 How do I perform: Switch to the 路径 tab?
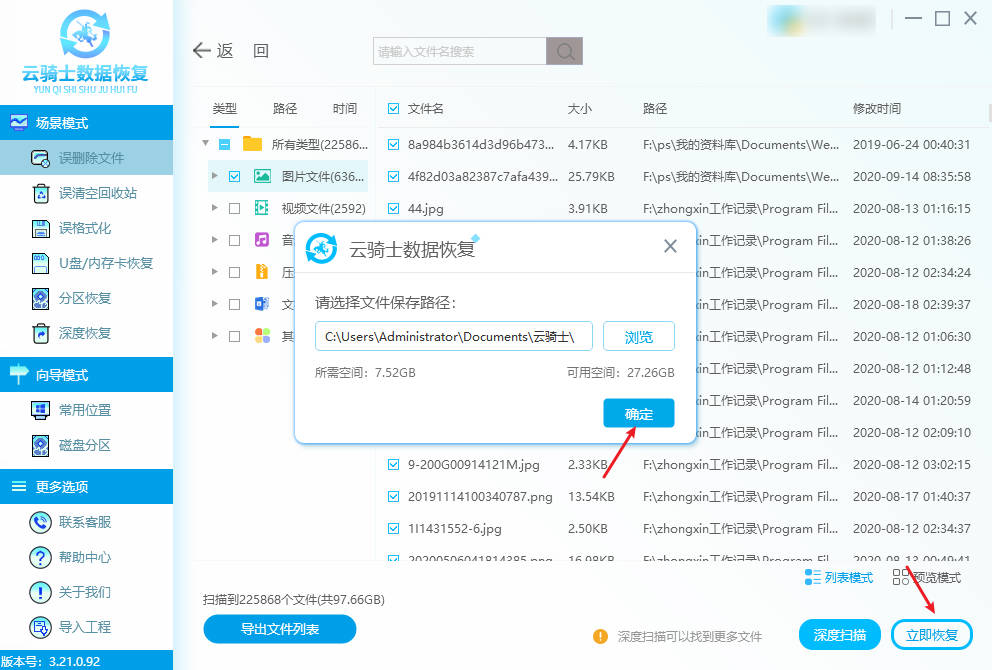coord(285,109)
